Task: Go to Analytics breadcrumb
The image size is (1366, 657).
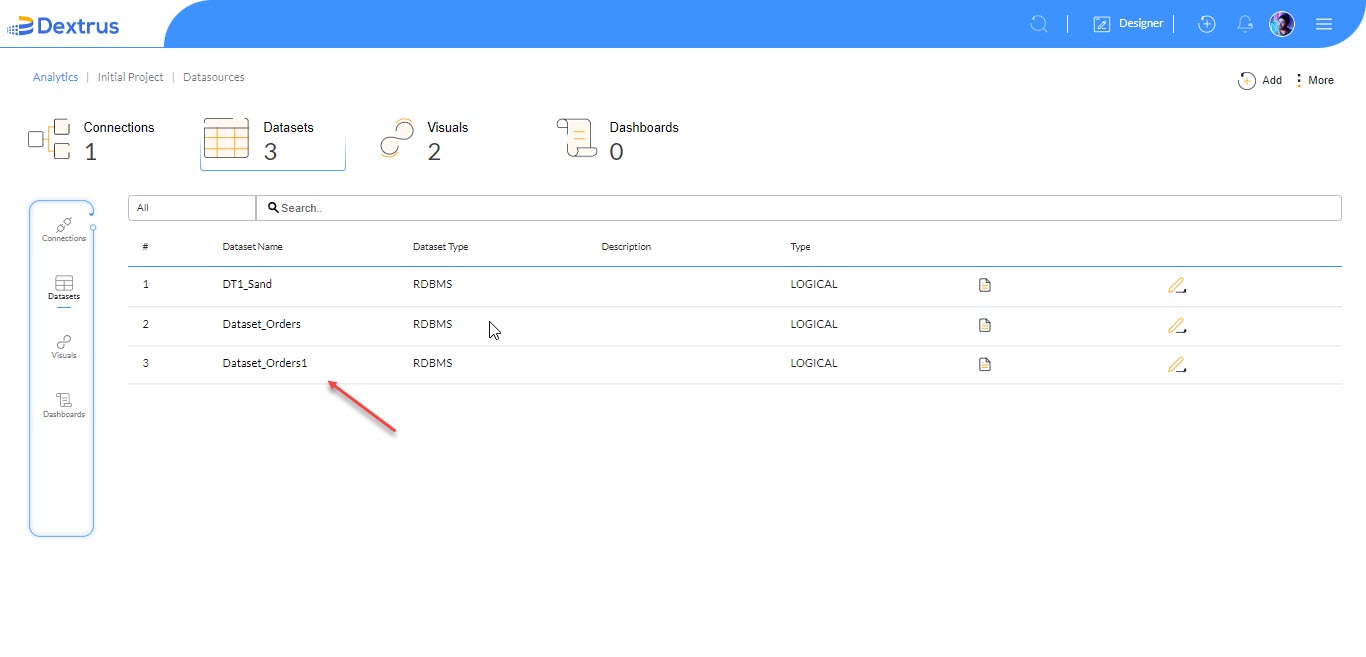Action: click(x=55, y=77)
